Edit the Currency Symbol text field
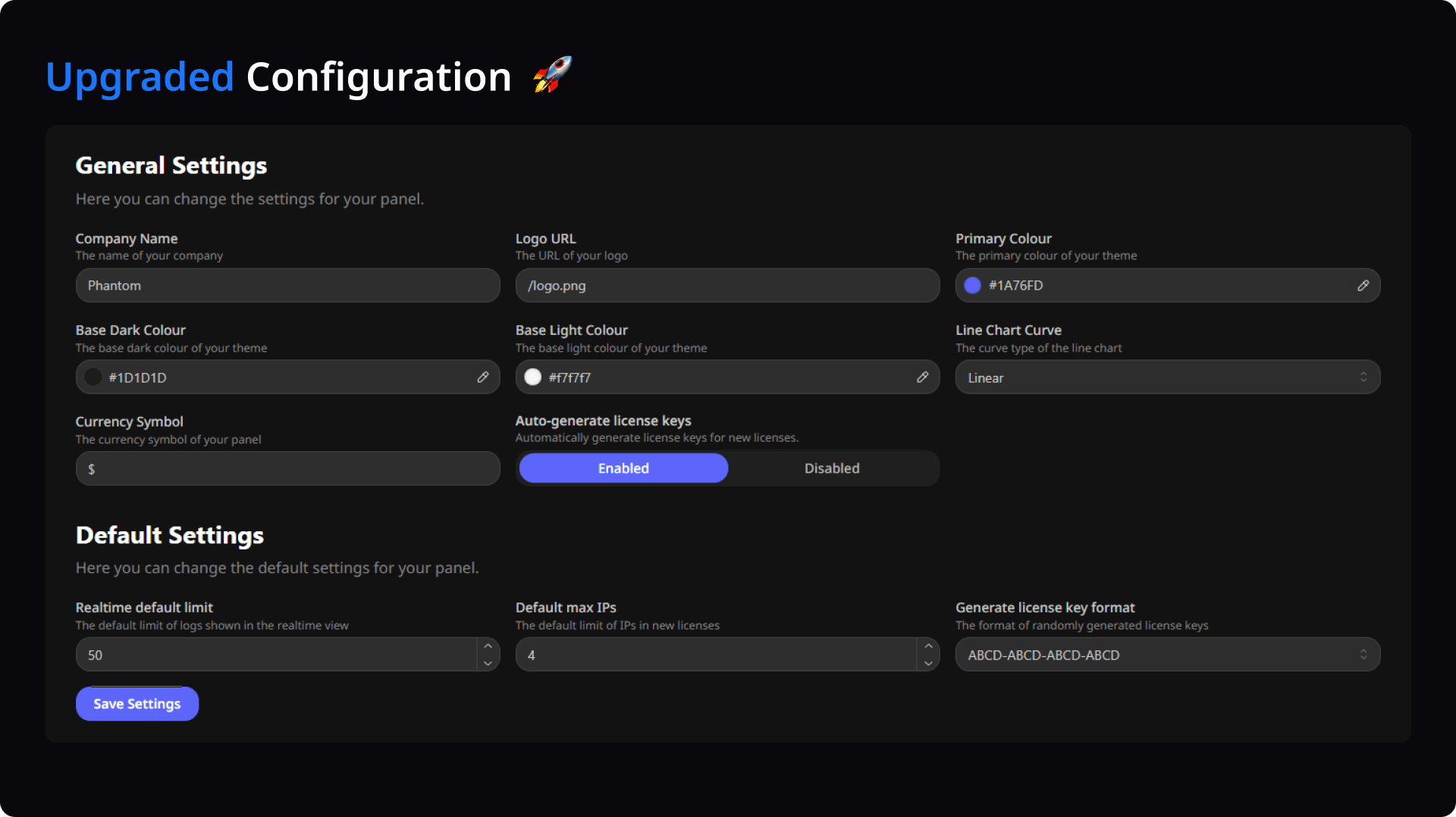1456x817 pixels. pos(287,469)
